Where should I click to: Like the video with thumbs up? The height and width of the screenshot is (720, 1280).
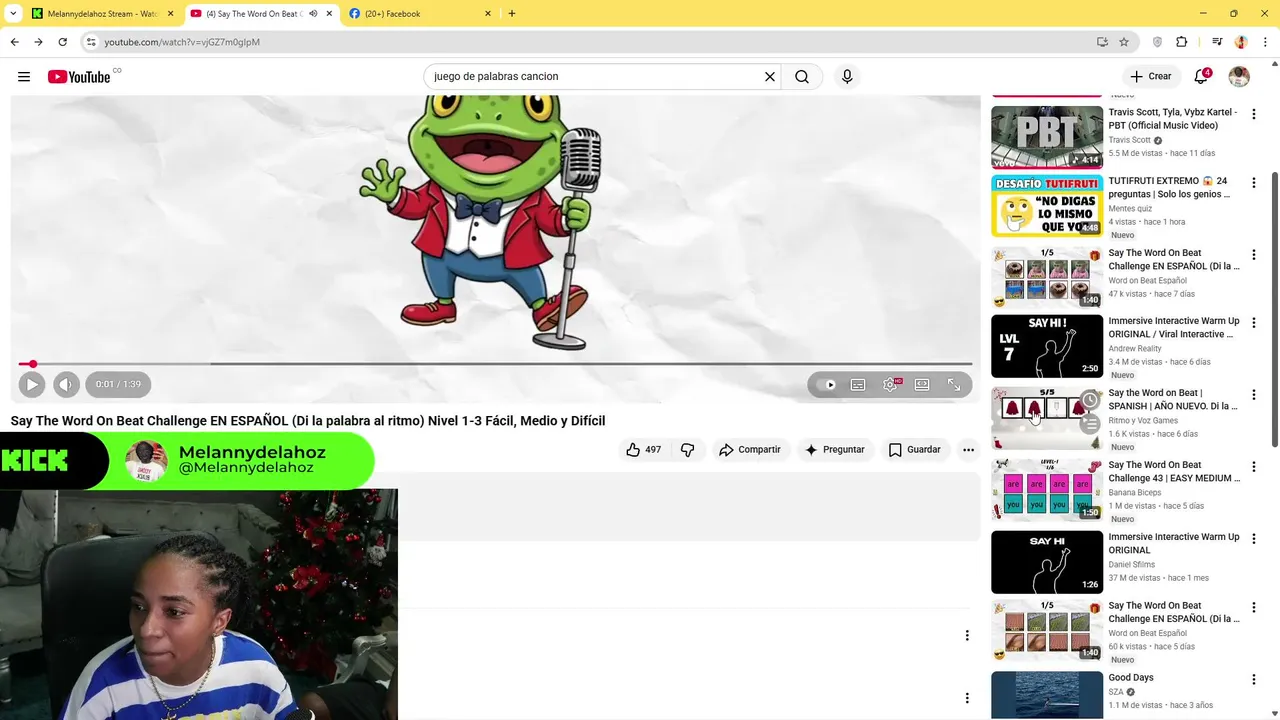coord(643,450)
